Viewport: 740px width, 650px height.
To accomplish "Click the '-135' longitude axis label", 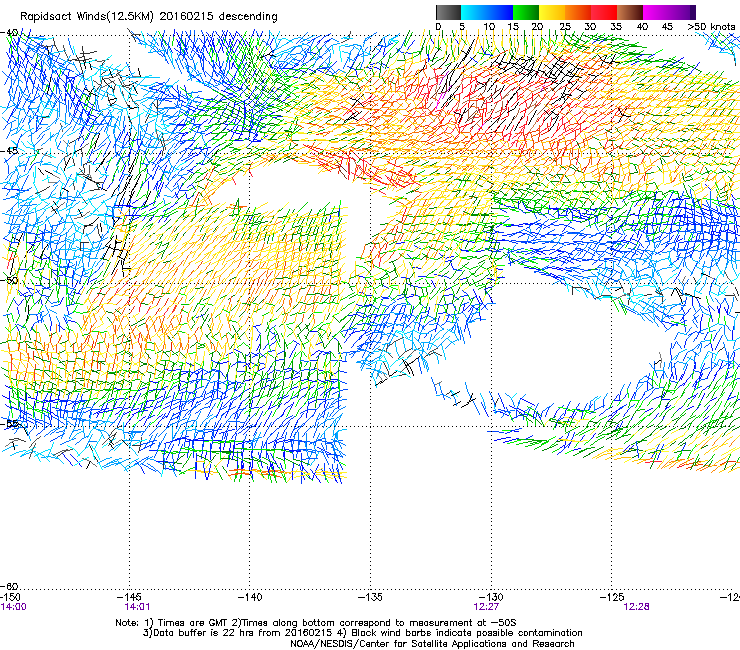I will (370, 597).
